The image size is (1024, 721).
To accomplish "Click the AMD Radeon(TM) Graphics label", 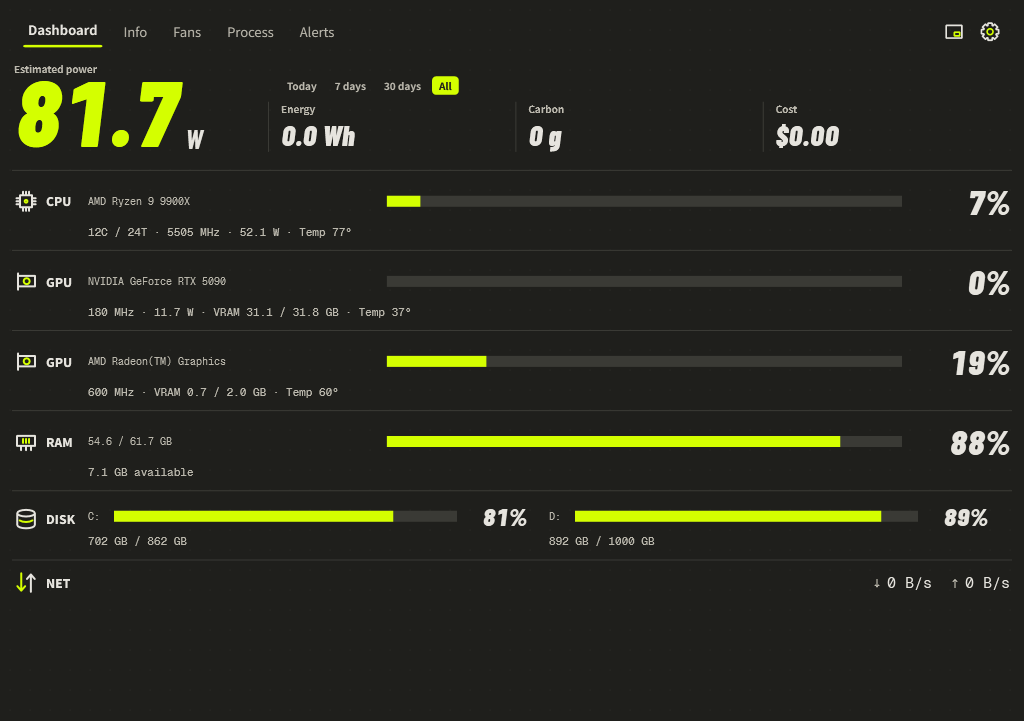I will click(157, 361).
